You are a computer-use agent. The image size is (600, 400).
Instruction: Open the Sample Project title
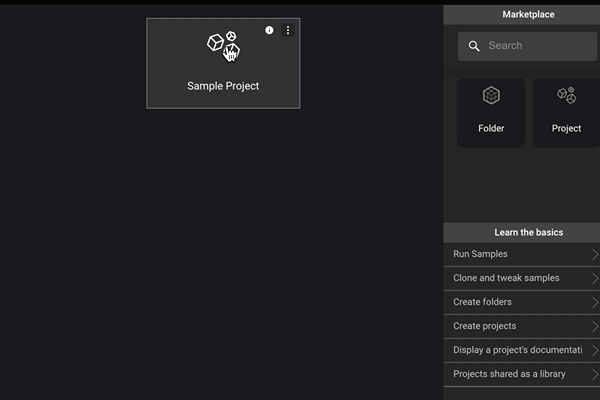click(x=223, y=86)
